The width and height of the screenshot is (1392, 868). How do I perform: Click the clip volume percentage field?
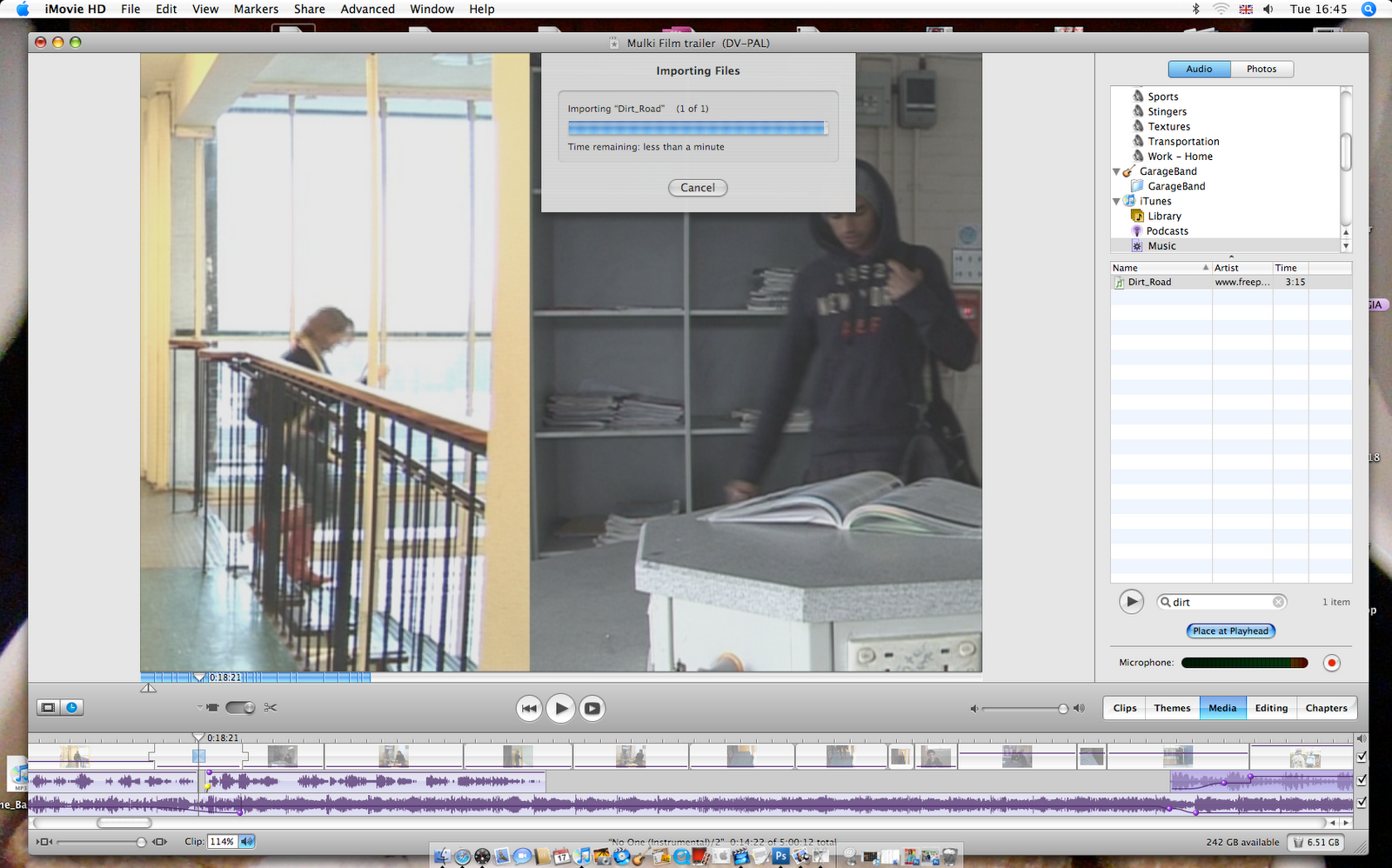pyautogui.click(x=223, y=842)
